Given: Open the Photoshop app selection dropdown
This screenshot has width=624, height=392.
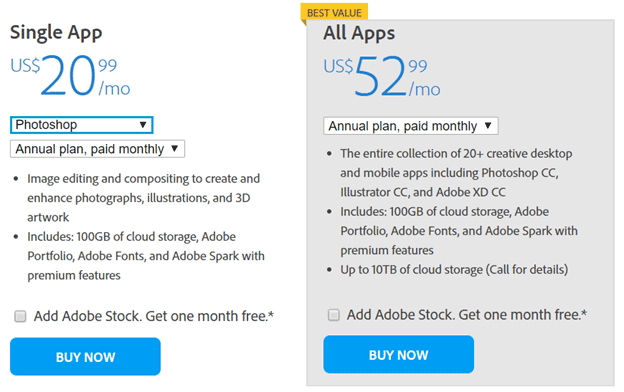Looking at the screenshot, I should click(82, 125).
